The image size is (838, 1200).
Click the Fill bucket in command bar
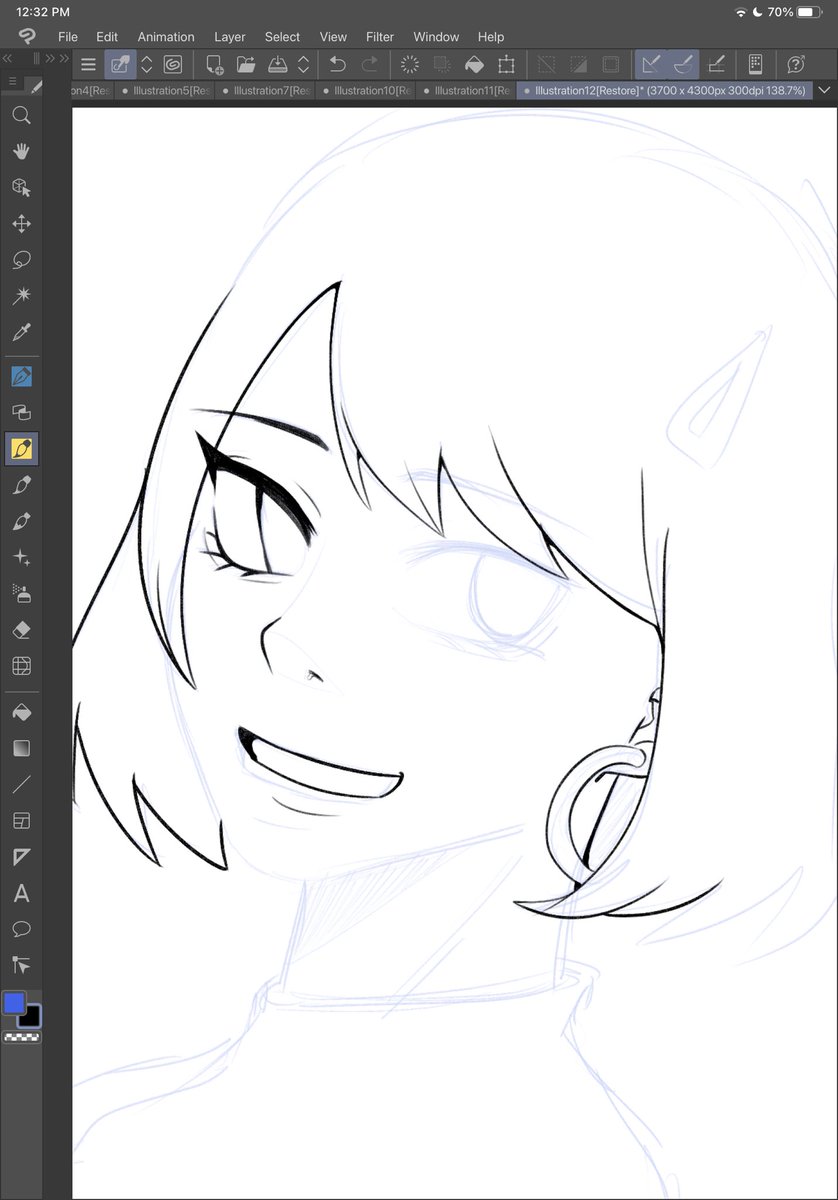[x=475, y=65]
